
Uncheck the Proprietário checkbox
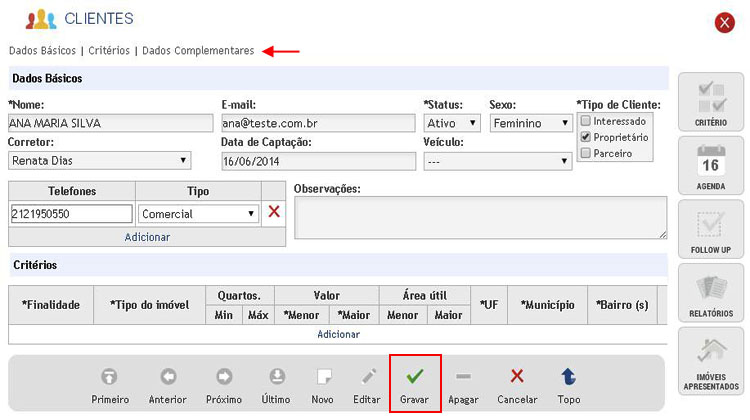(x=586, y=137)
